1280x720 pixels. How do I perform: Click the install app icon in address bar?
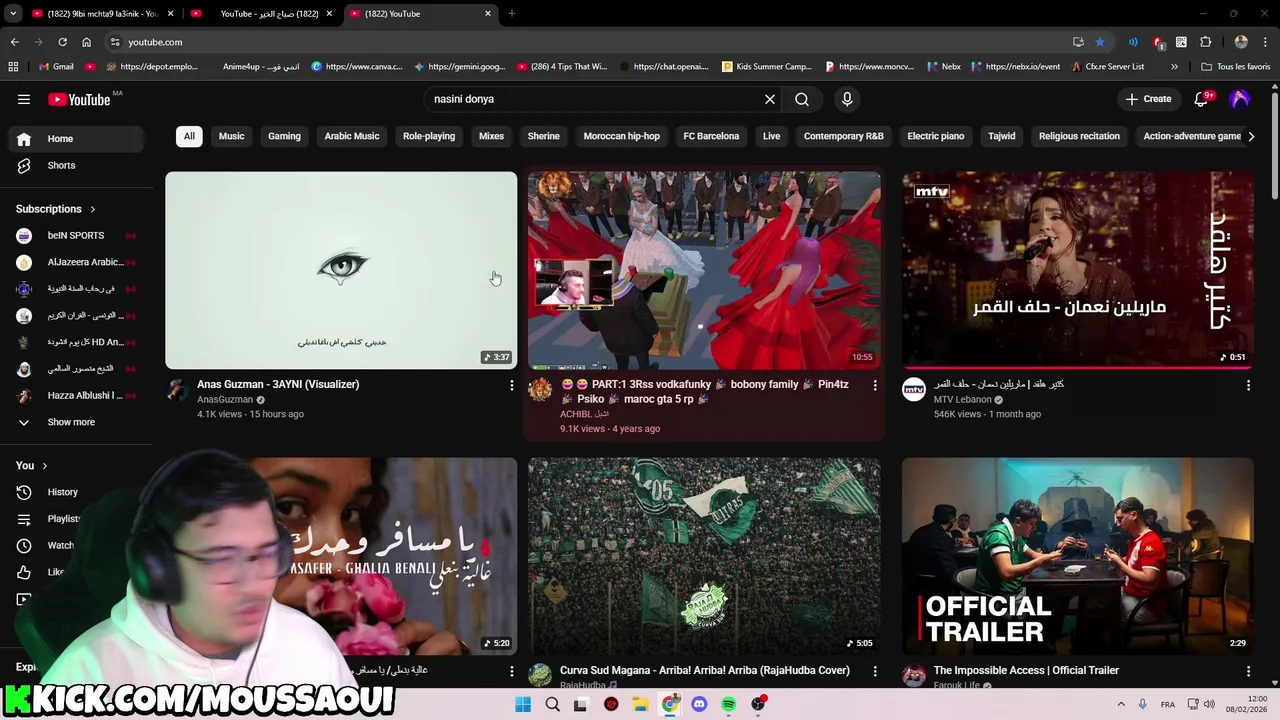pyautogui.click(x=1078, y=42)
